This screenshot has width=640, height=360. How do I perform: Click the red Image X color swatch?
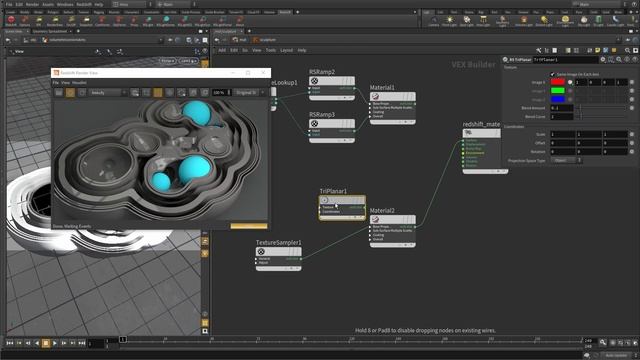click(x=558, y=82)
